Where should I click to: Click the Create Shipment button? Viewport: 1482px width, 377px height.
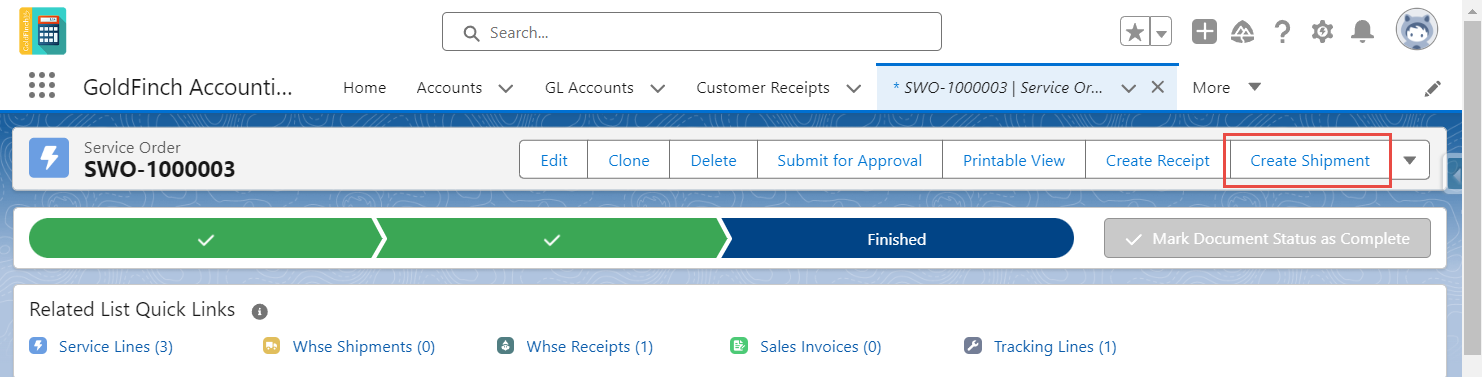point(1310,160)
